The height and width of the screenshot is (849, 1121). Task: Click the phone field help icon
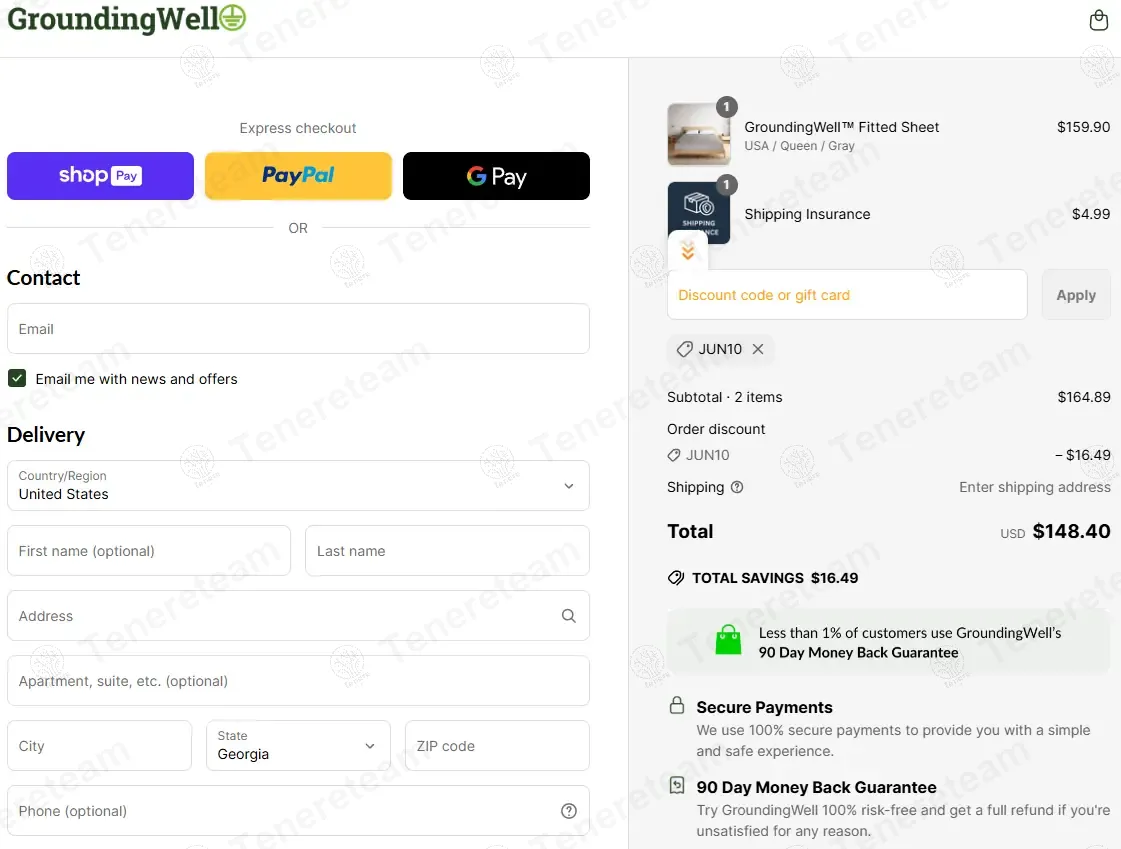point(568,811)
